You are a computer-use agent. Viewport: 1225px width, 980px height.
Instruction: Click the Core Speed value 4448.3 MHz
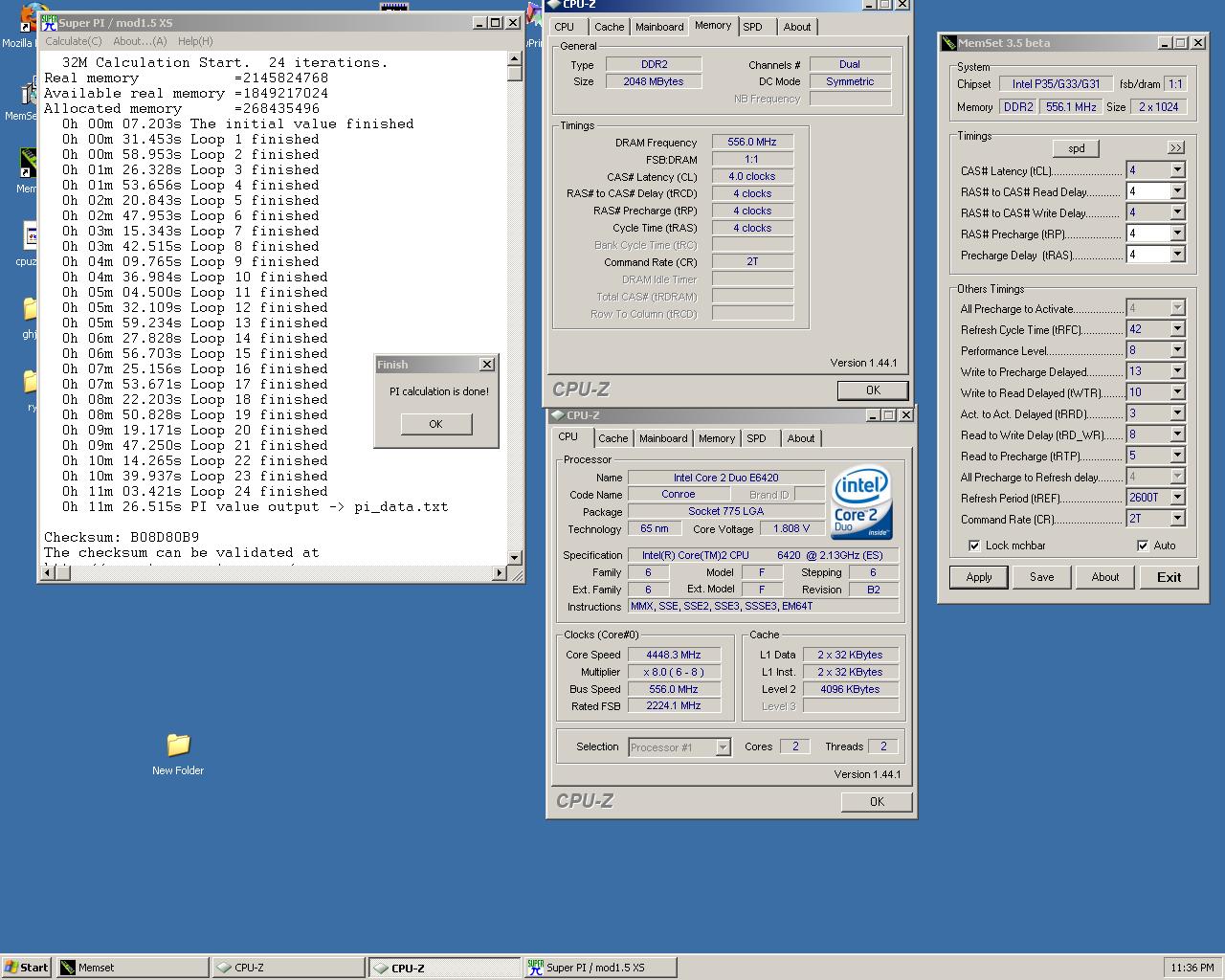click(x=674, y=656)
